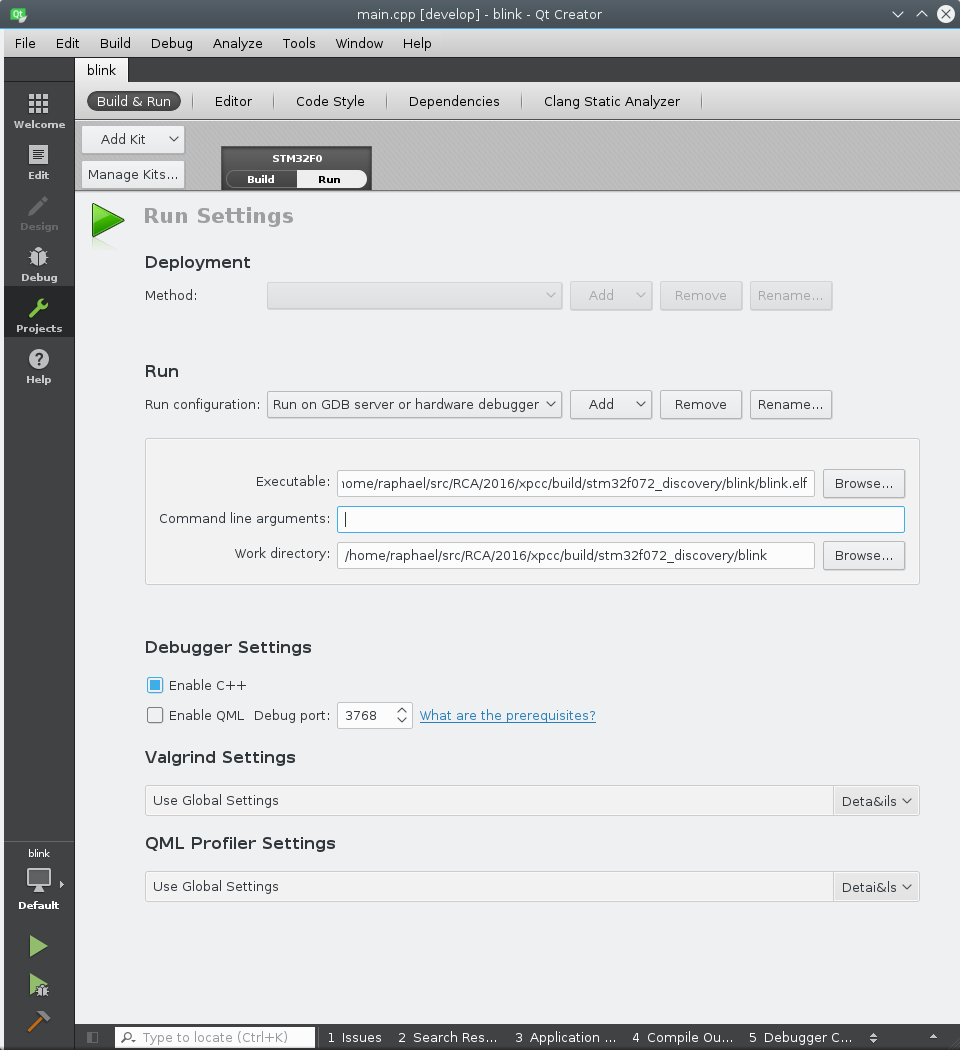Switch to the Dependencies tab
The image size is (960, 1050).
coord(454,101)
